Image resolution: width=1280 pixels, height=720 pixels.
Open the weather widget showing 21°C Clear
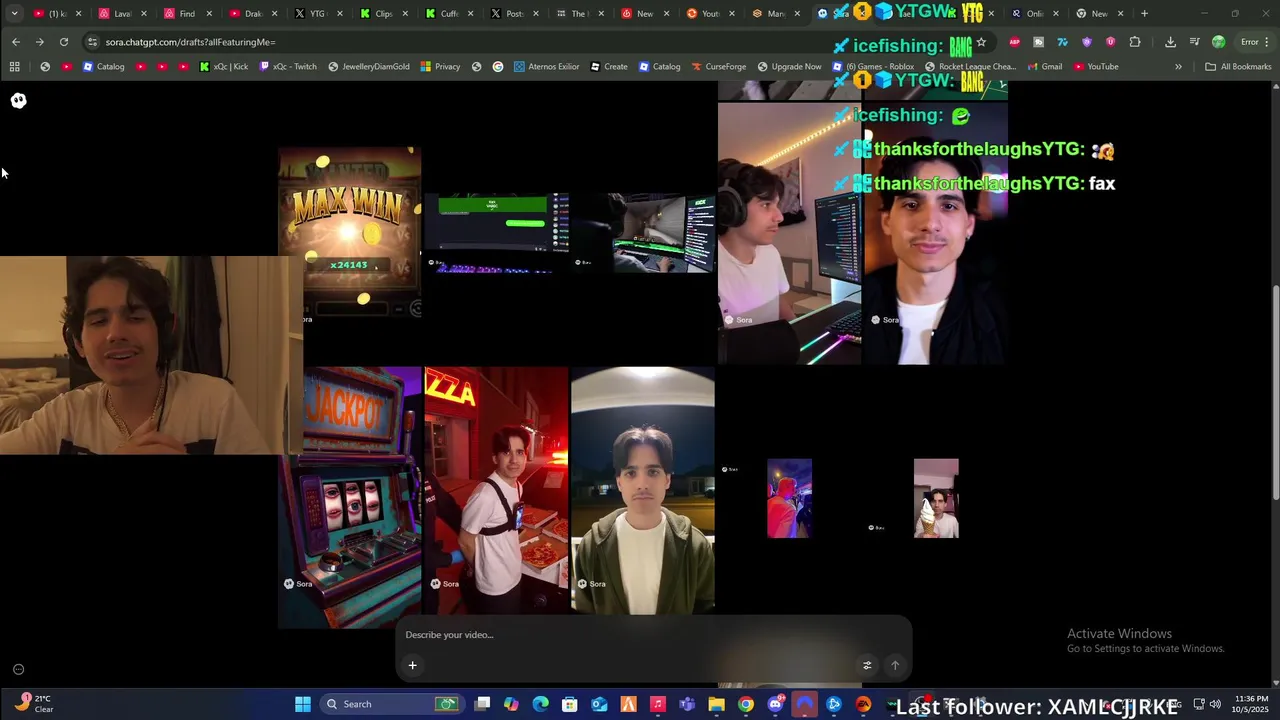(34, 704)
